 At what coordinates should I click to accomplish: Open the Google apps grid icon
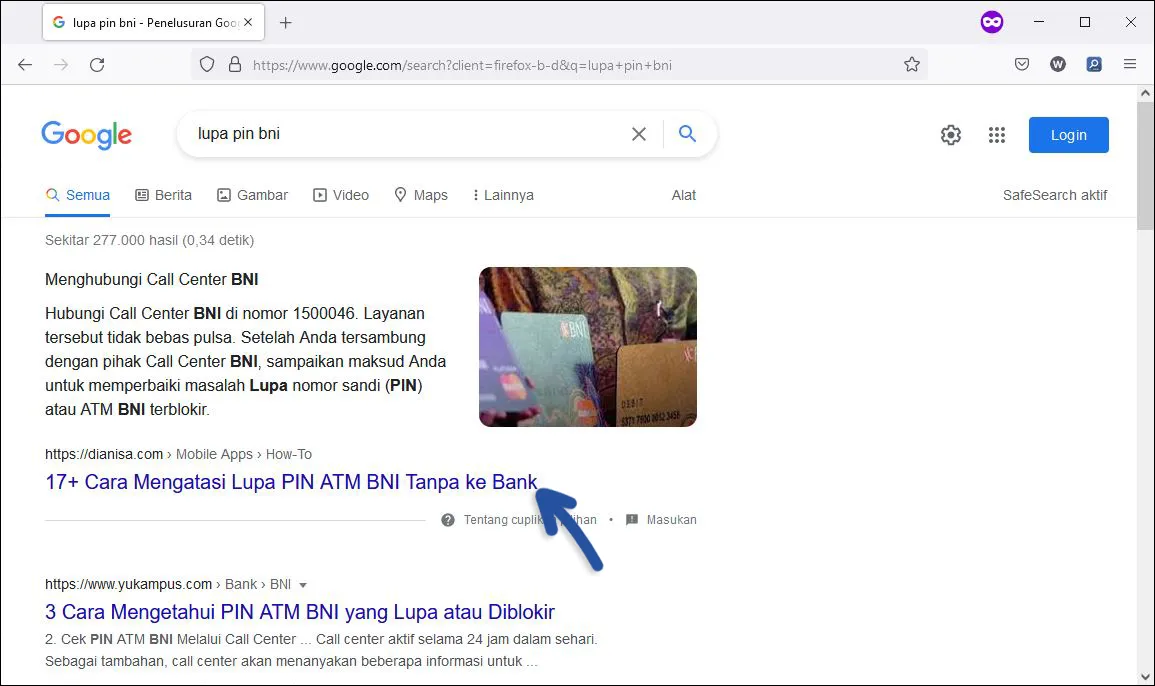pos(997,135)
